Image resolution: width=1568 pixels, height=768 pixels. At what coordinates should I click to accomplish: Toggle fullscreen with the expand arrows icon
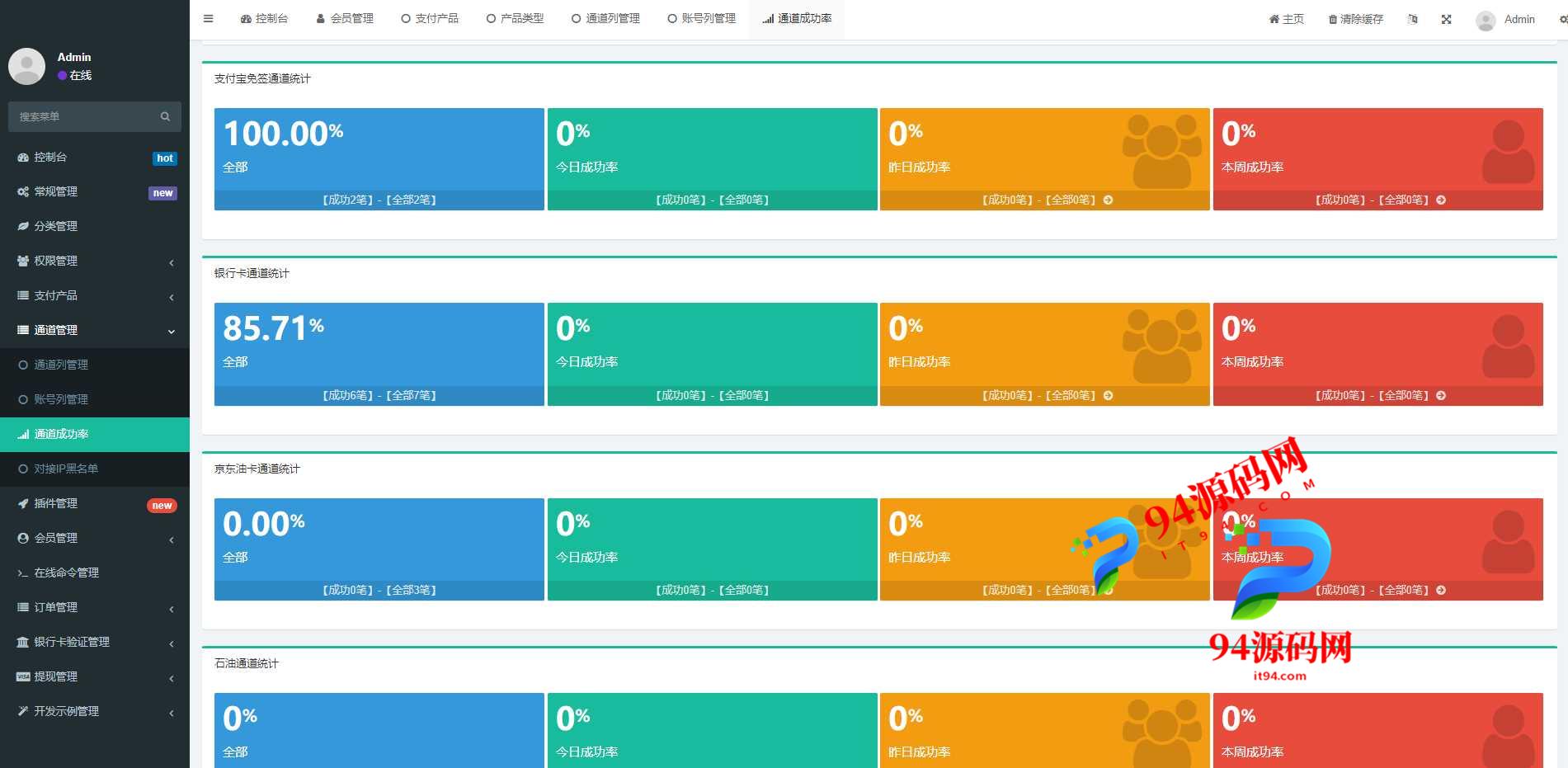point(1446,19)
